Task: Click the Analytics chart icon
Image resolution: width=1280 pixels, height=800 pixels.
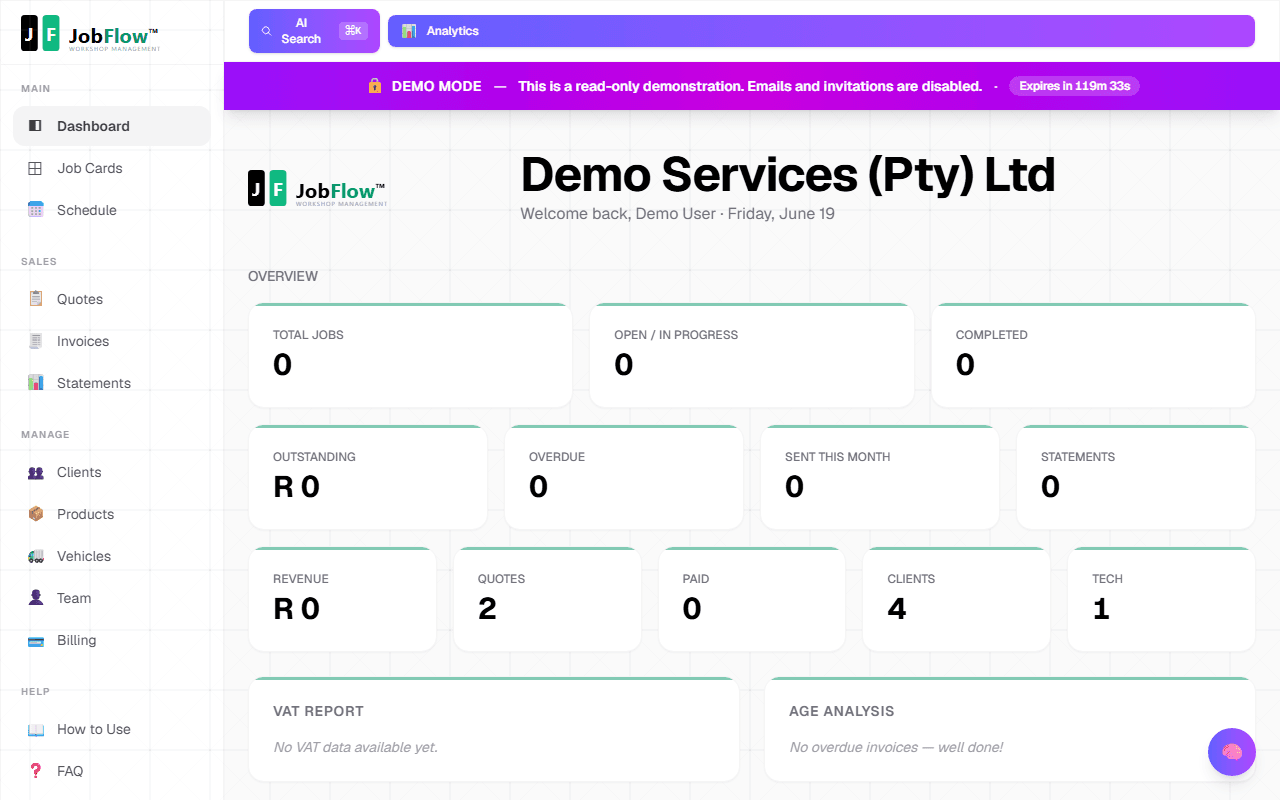Action: [409, 31]
